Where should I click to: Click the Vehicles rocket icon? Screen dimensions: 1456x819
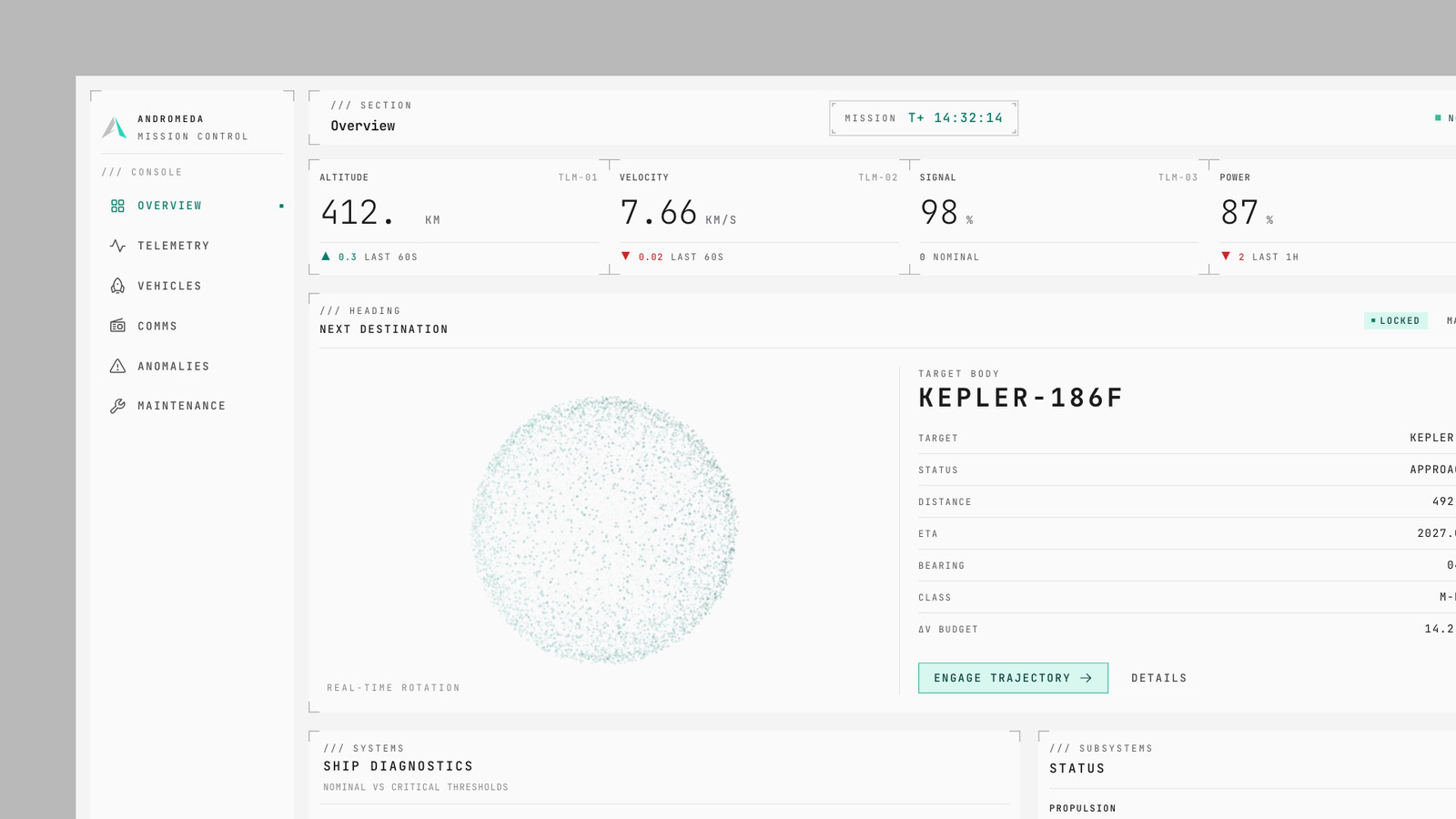pos(117,286)
